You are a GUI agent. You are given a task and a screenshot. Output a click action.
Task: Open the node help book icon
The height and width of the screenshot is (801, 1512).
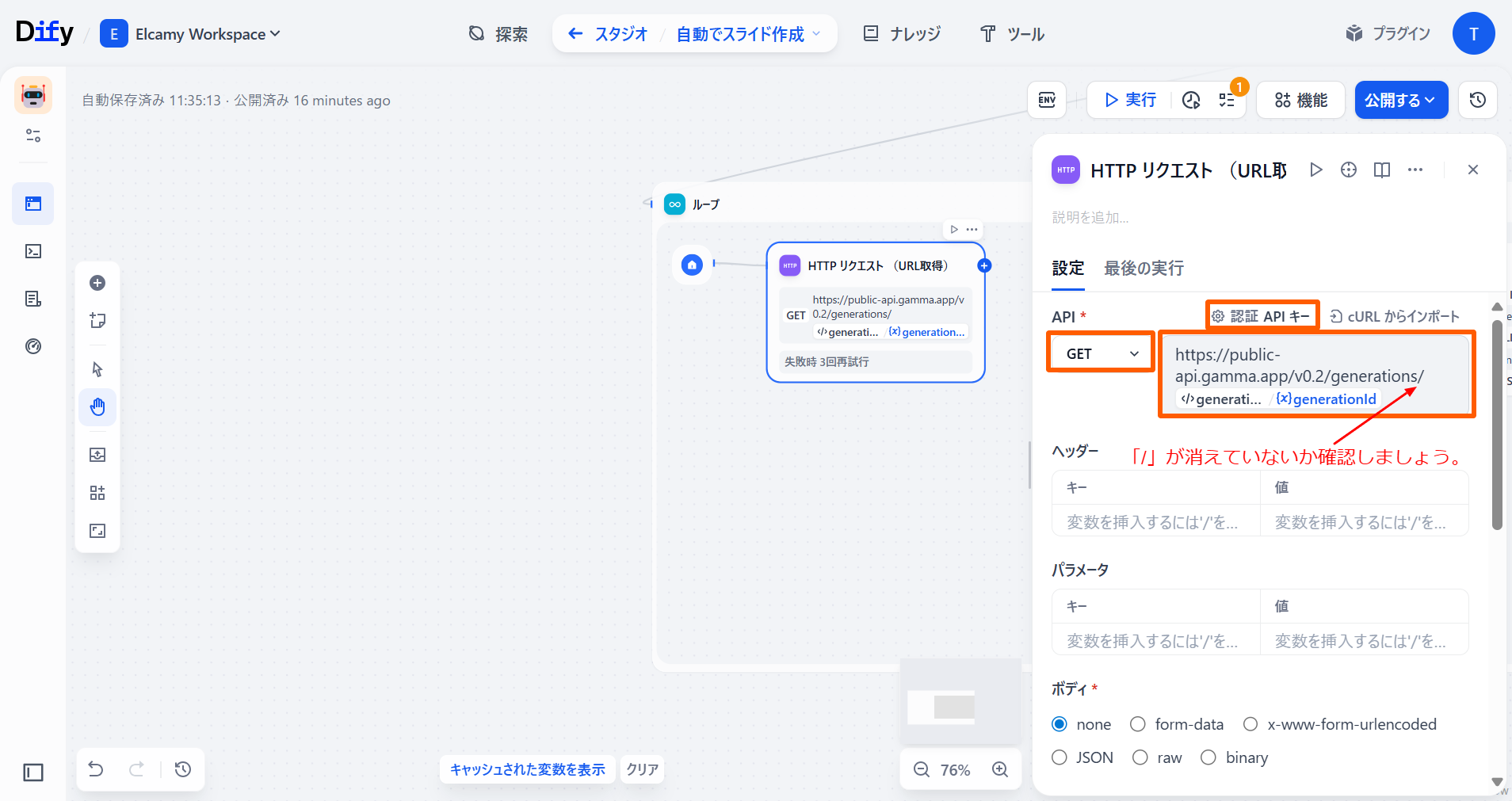1381,170
